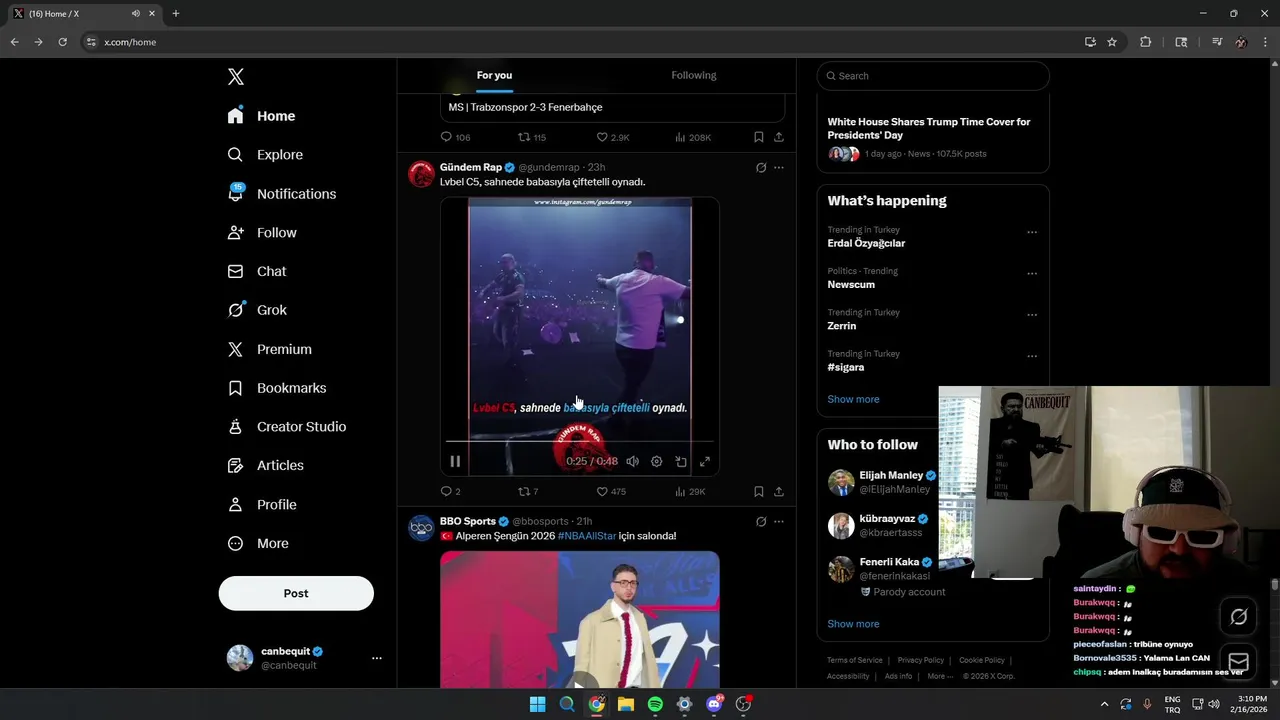Enter fullscreen on the video player
Viewport: 1280px width, 720px height.
point(705,461)
